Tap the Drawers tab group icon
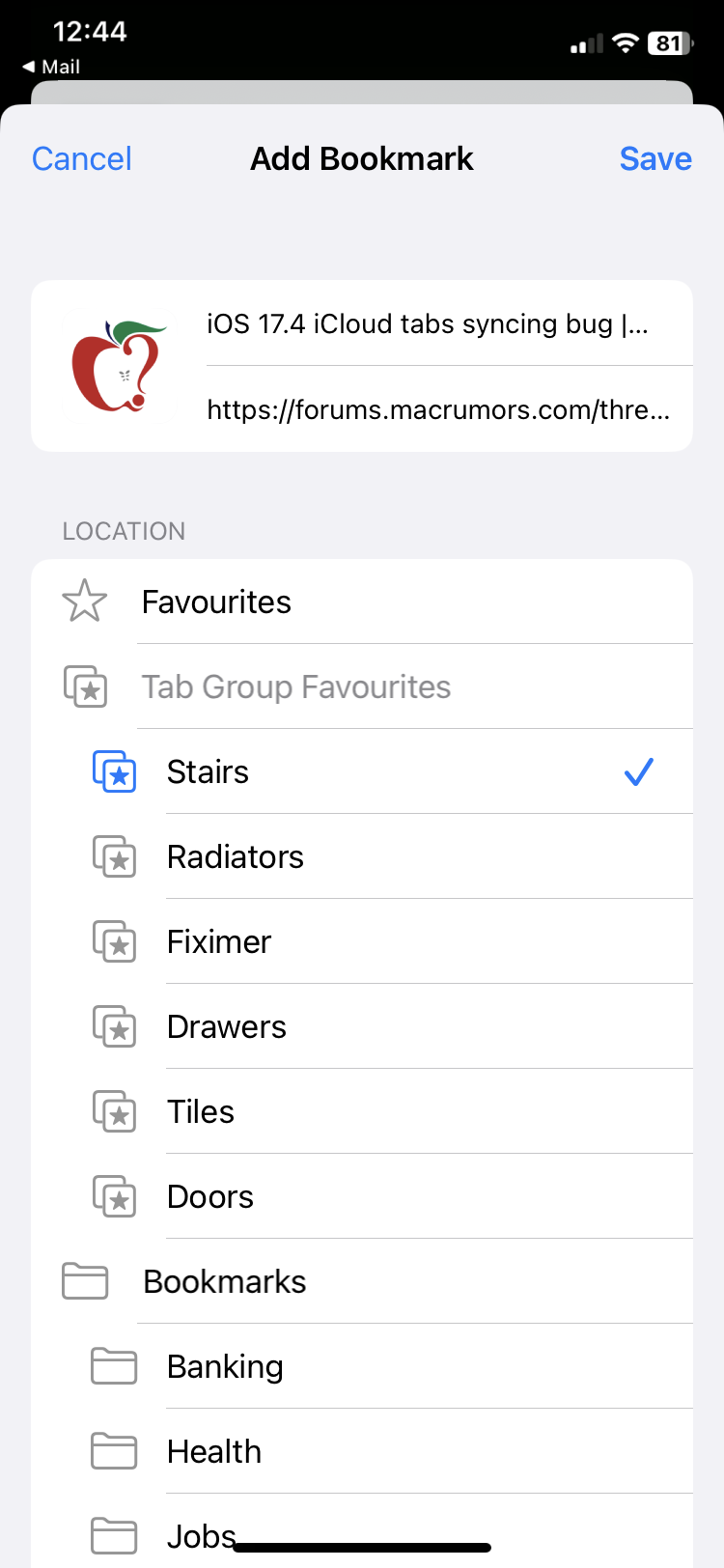Viewport: 724px width, 1568px height. click(114, 1026)
